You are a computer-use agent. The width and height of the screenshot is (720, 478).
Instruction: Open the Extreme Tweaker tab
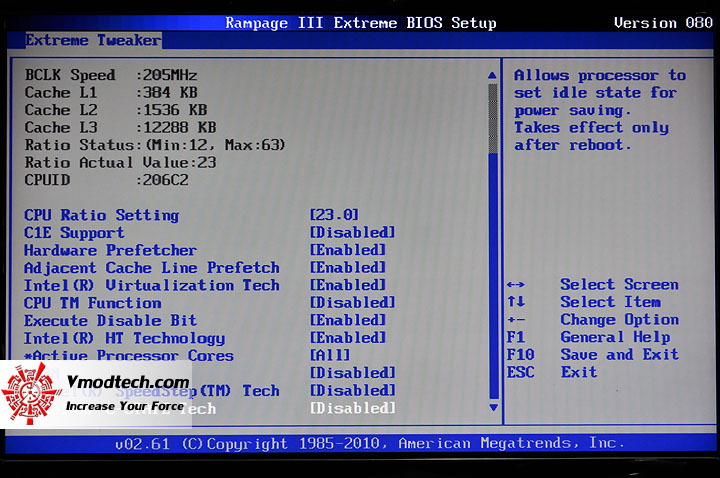[93, 40]
